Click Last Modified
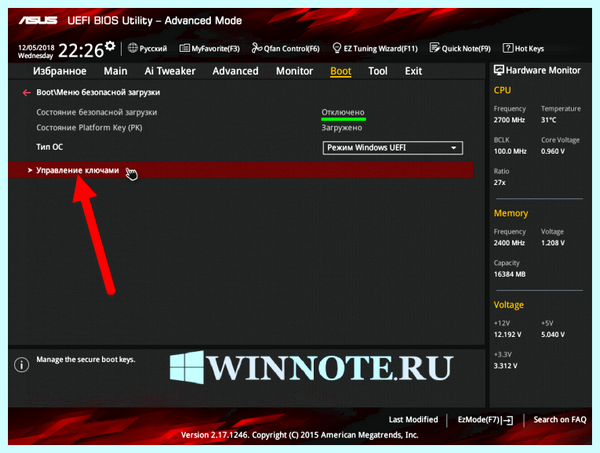The width and height of the screenshot is (600, 453). pos(413,420)
